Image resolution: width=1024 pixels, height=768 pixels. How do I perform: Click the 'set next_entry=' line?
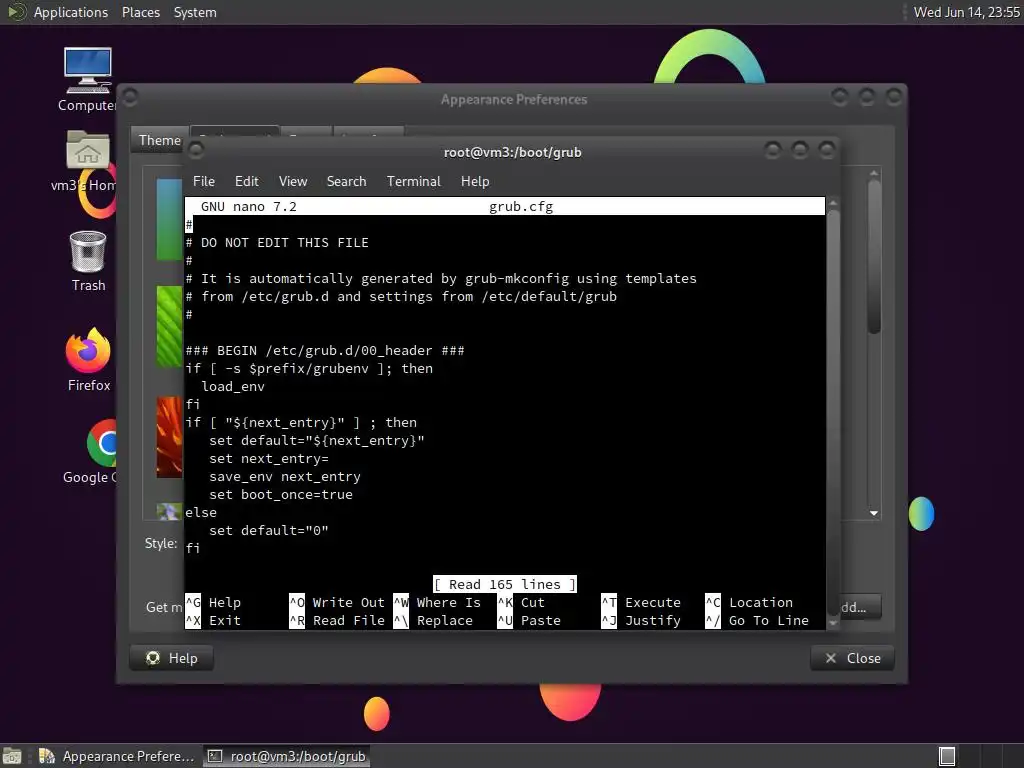pyautogui.click(x=268, y=458)
